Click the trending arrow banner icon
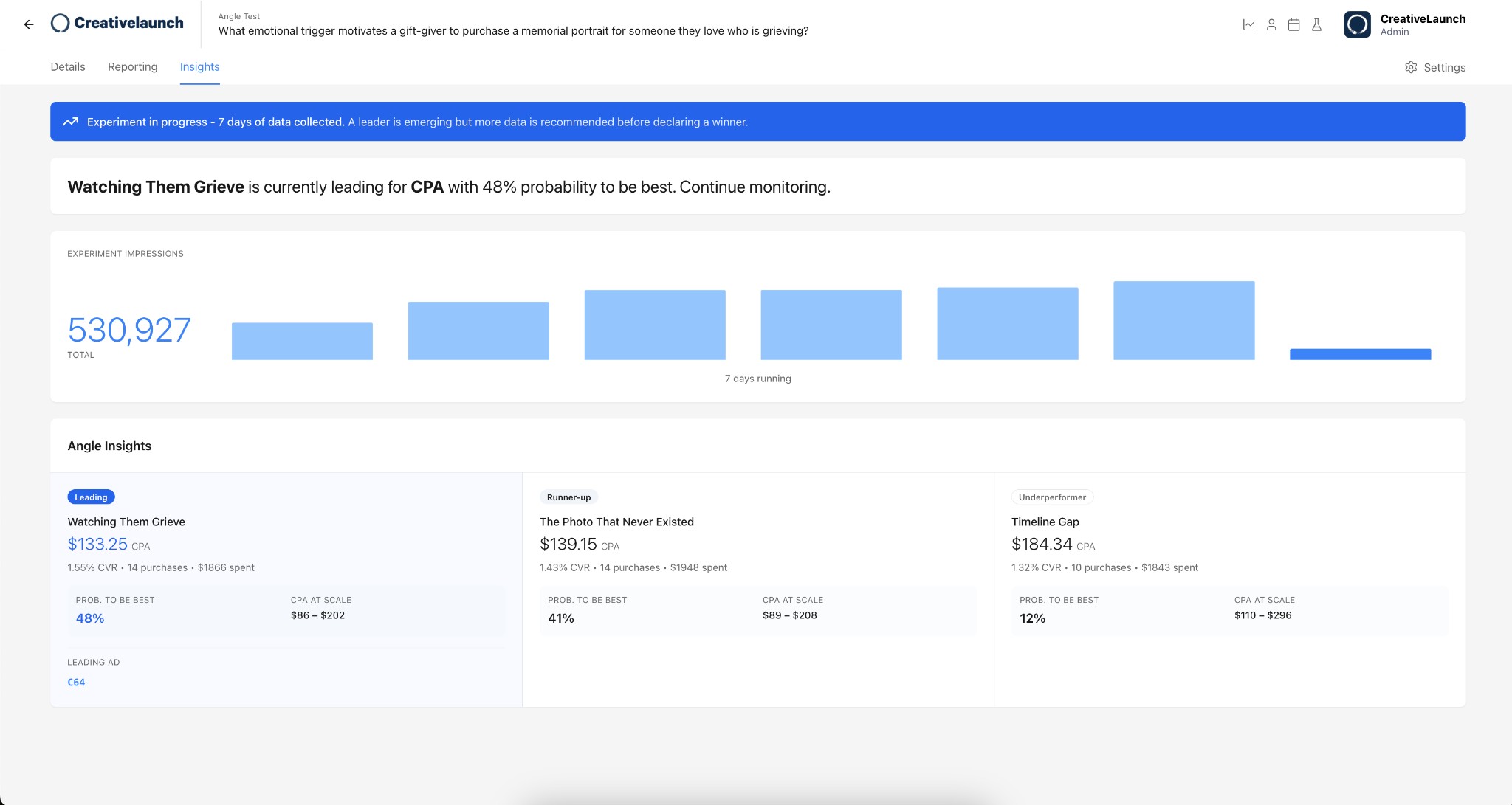1512x805 pixels. [x=70, y=122]
